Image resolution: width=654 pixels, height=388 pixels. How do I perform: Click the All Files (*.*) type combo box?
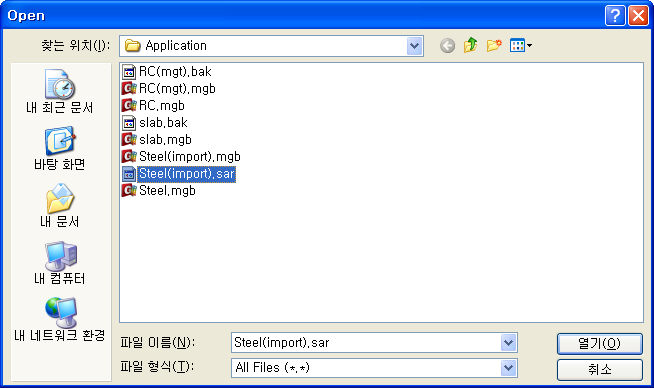click(374, 368)
